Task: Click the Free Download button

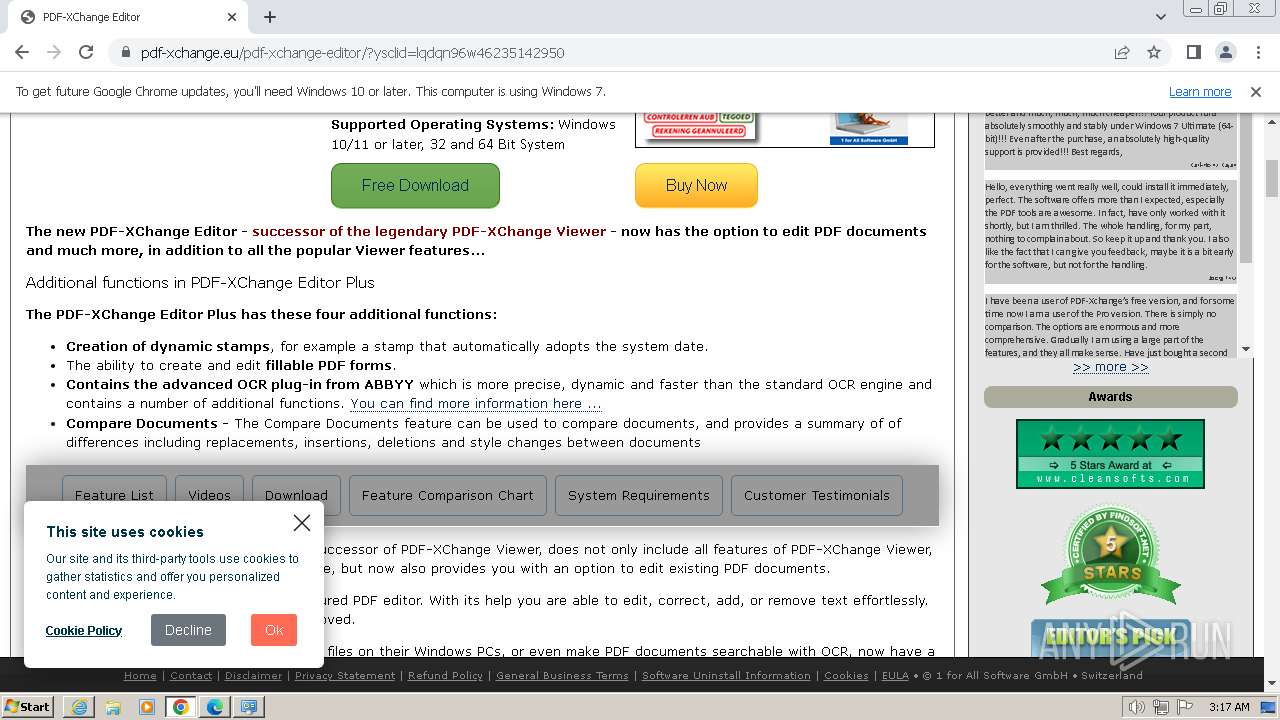Action: click(415, 185)
